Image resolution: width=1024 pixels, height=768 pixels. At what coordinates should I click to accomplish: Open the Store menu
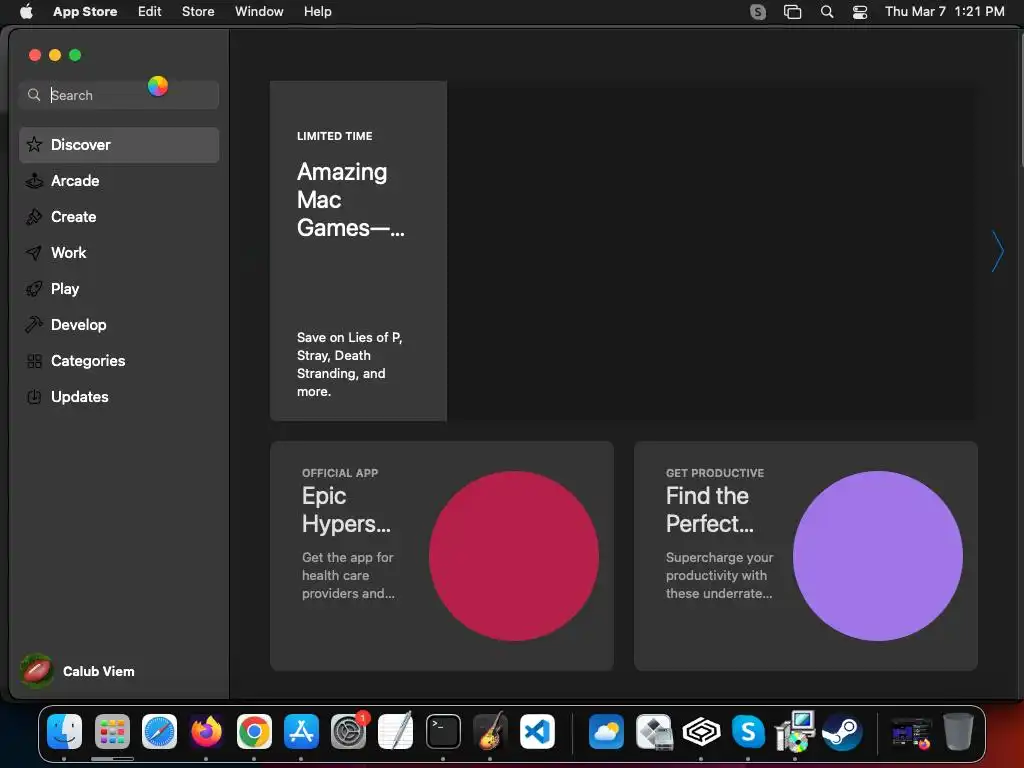(198, 11)
